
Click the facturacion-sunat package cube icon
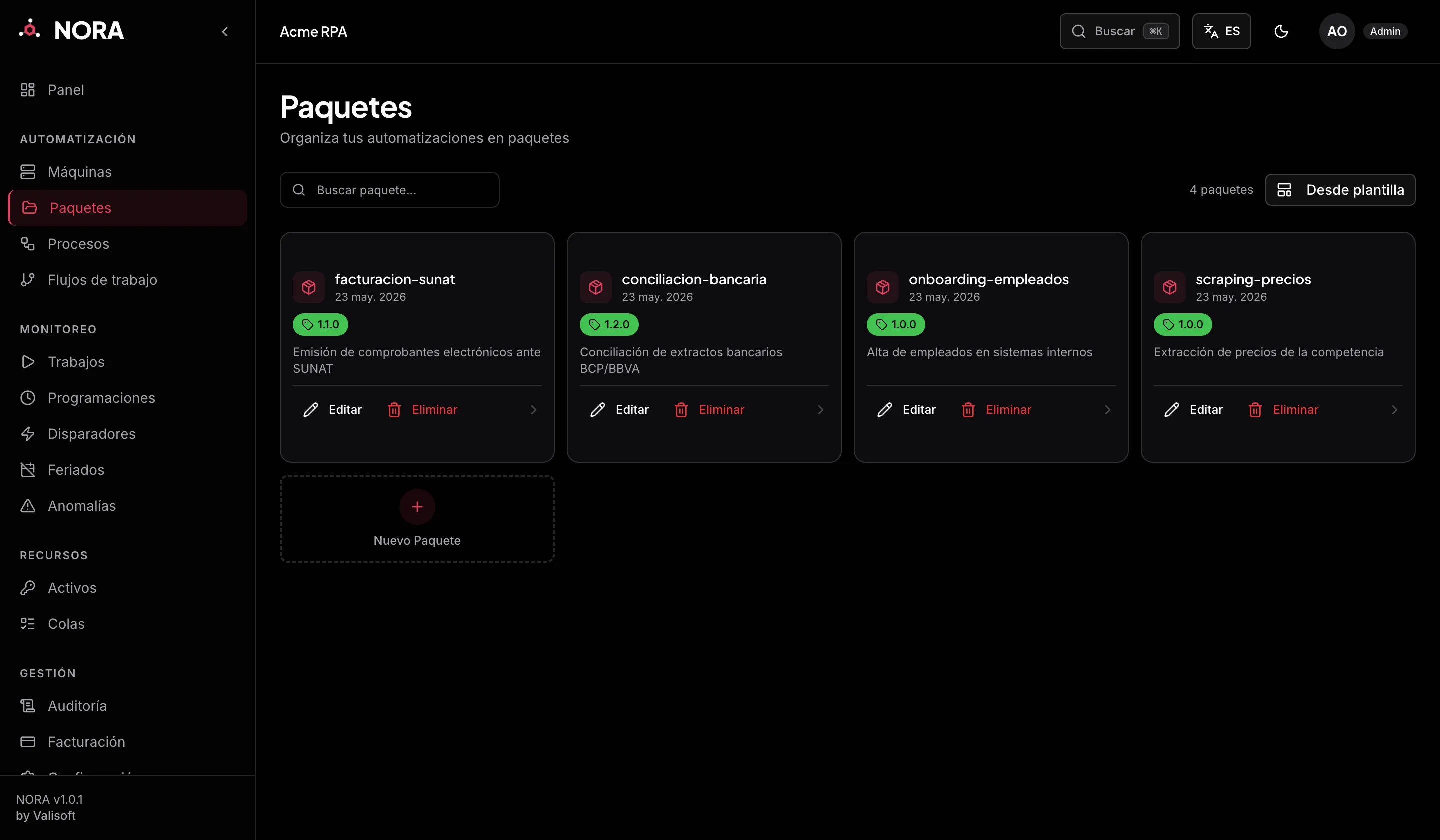click(309, 287)
